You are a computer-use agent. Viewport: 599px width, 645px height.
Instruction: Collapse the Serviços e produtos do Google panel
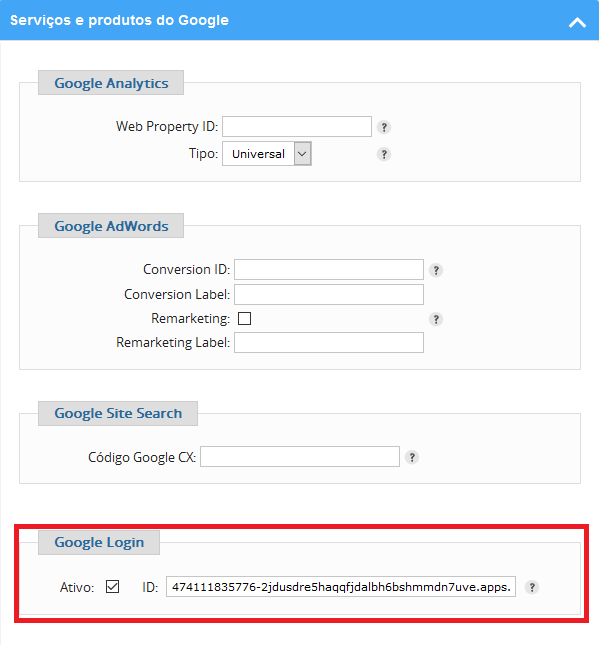click(x=577, y=22)
